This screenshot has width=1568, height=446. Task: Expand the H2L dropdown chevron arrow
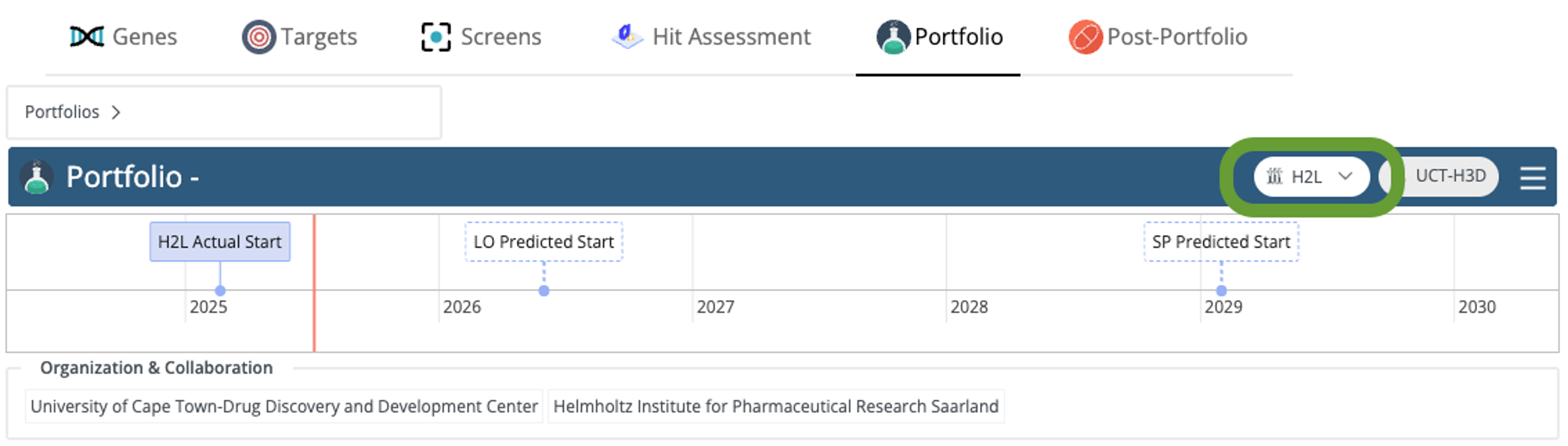pyautogui.click(x=1345, y=176)
